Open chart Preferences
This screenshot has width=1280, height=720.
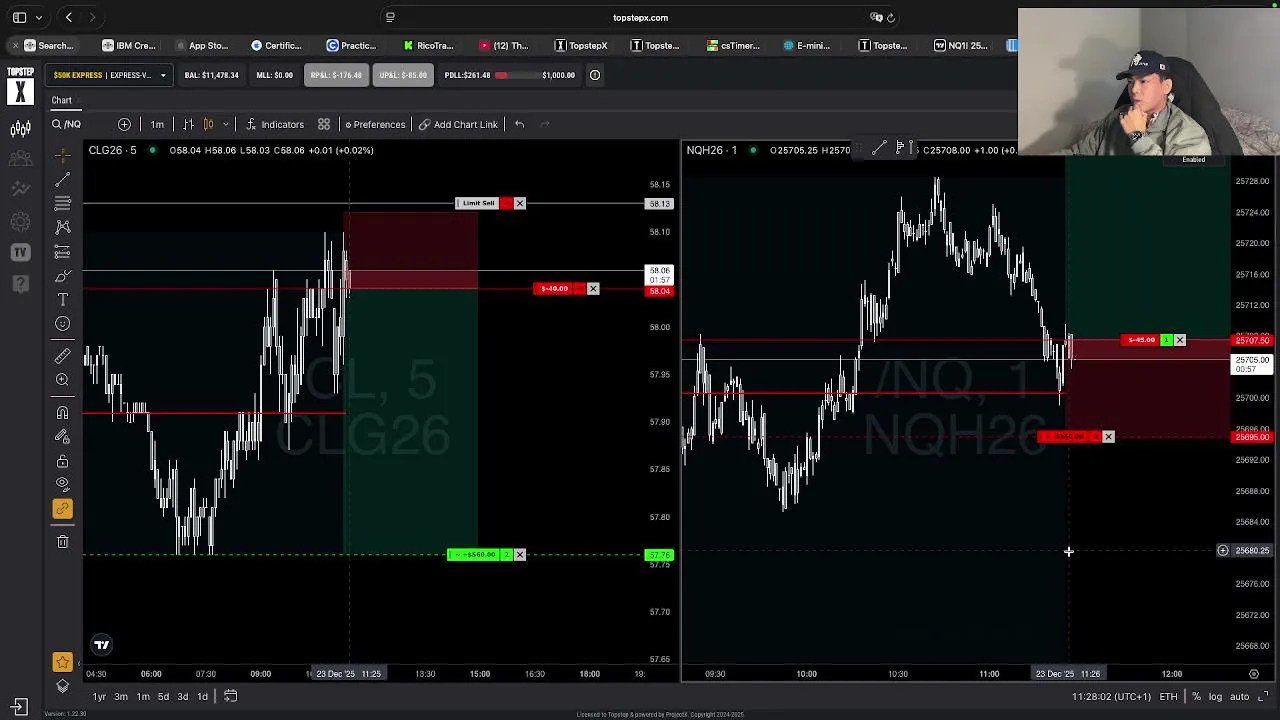tap(375, 124)
